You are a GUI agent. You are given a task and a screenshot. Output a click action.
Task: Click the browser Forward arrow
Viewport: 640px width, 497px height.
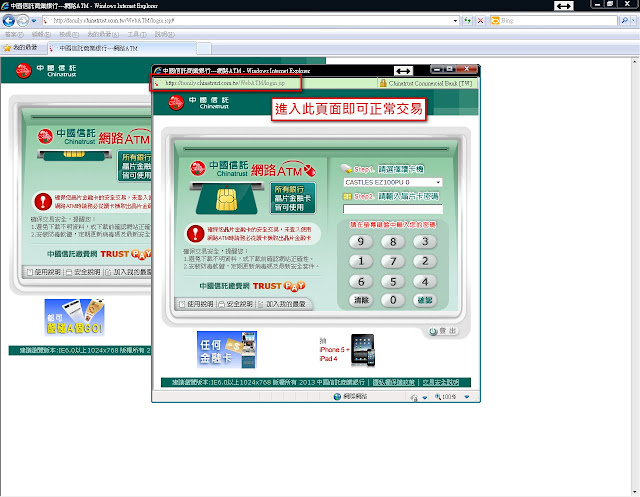tap(23, 20)
